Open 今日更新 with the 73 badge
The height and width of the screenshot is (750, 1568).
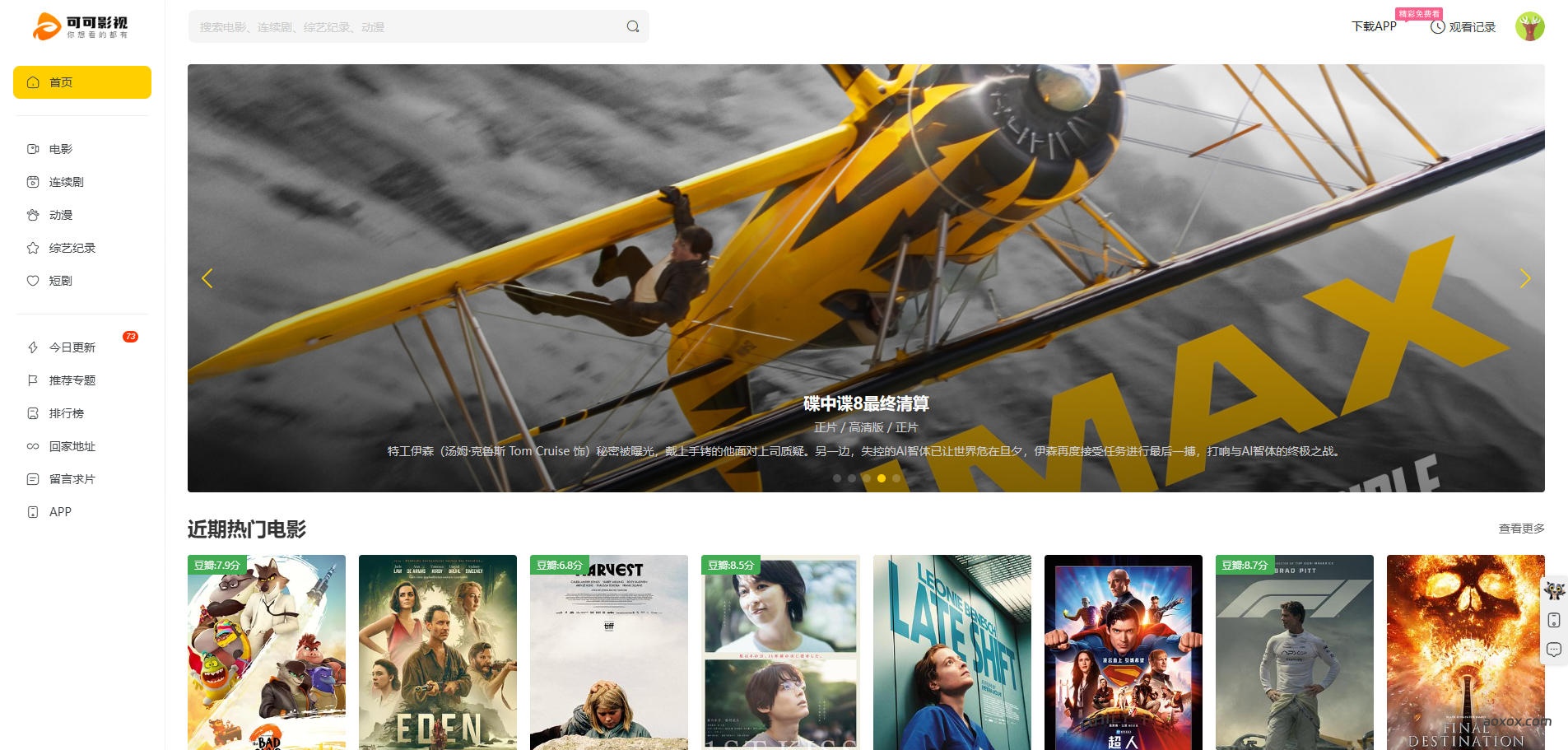coord(72,347)
